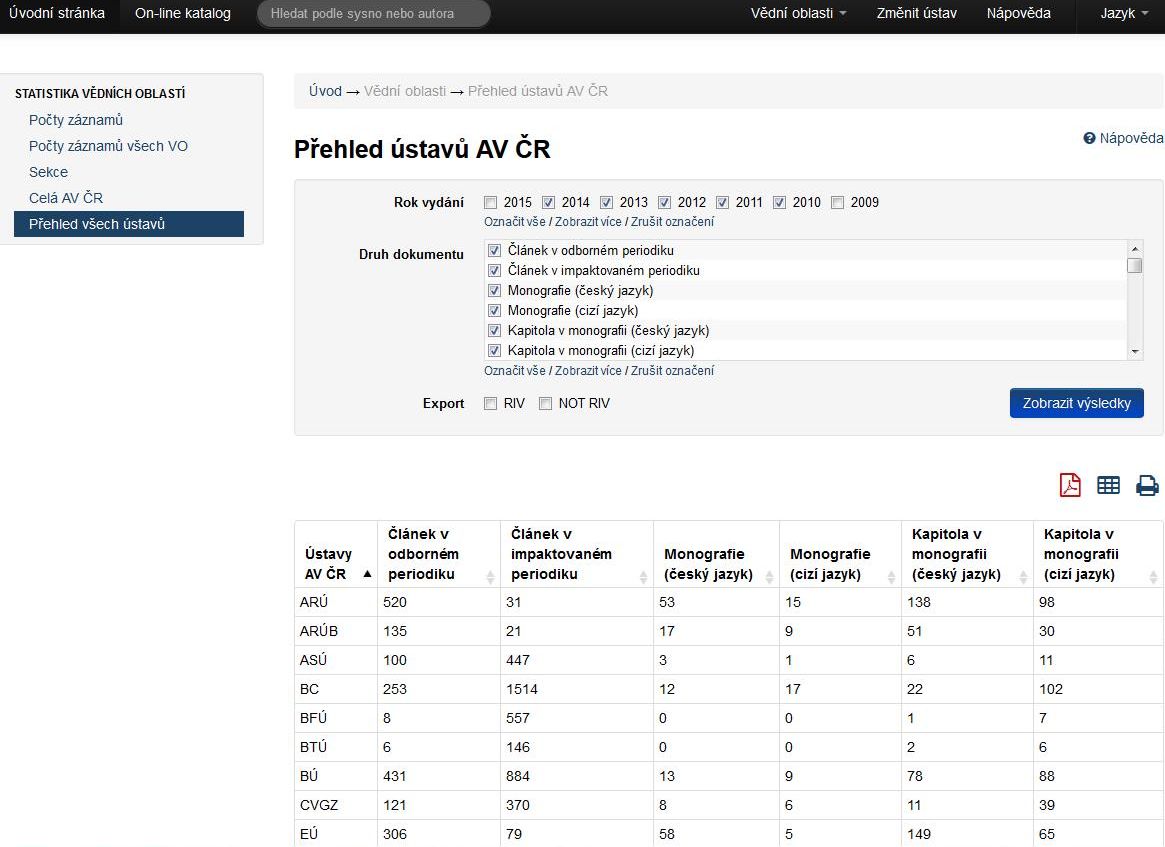Sort by Monografie (cizí jazyk) column
The image size is (1165, 847).
(x=891, y=577)
